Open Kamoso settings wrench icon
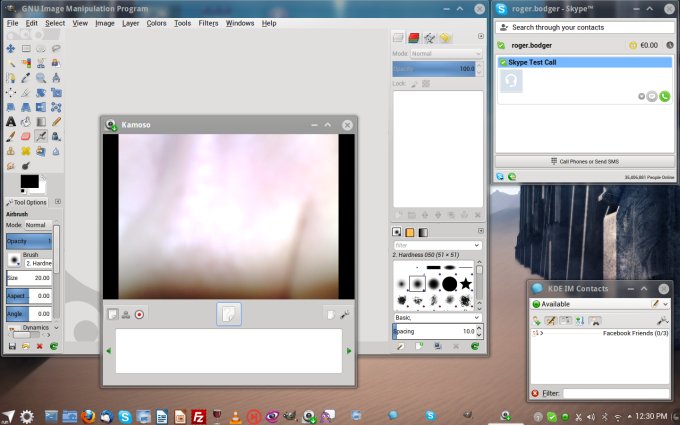The height and width of the screenshot is (425, 680). click(x=344, y=314)
